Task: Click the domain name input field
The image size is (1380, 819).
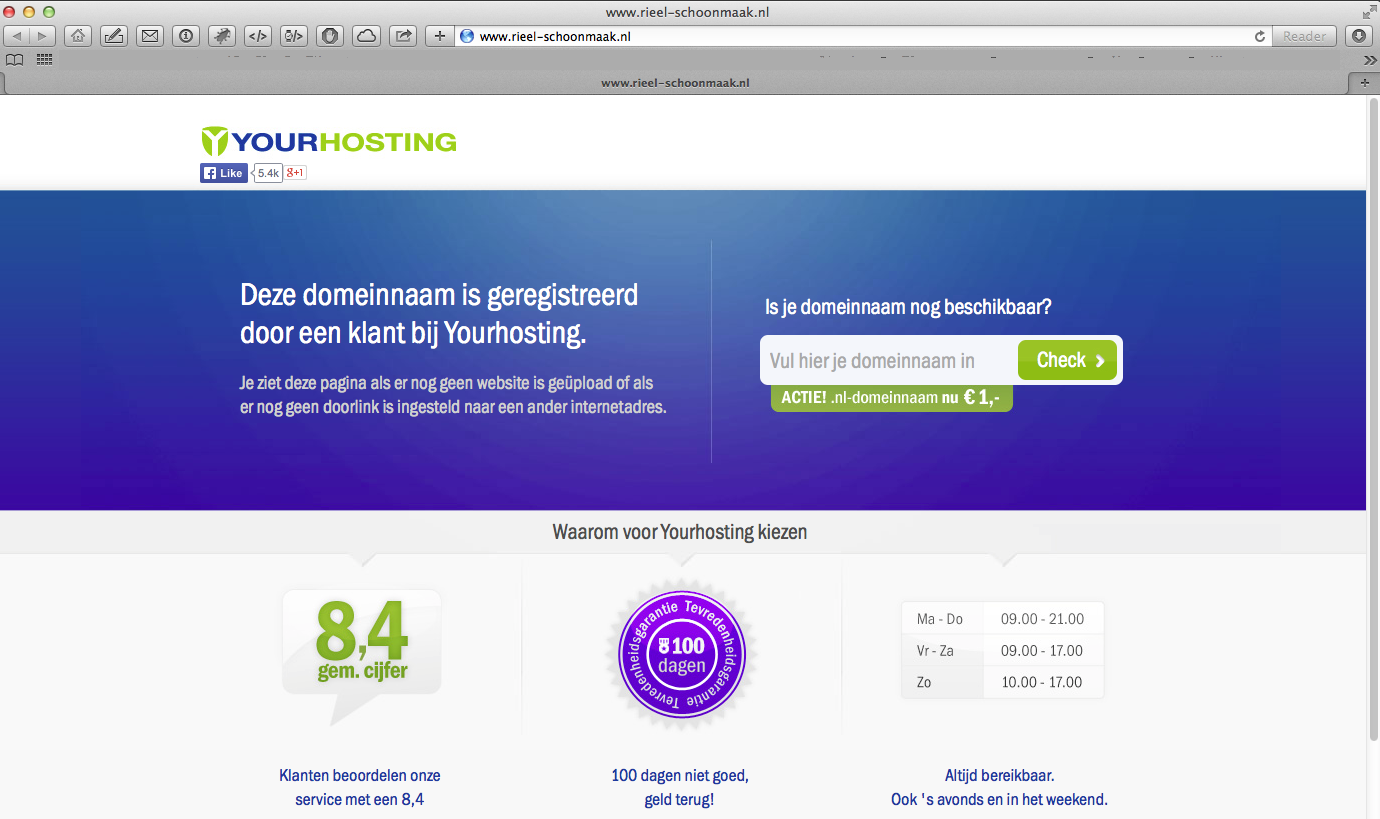Action: point(890,360)
